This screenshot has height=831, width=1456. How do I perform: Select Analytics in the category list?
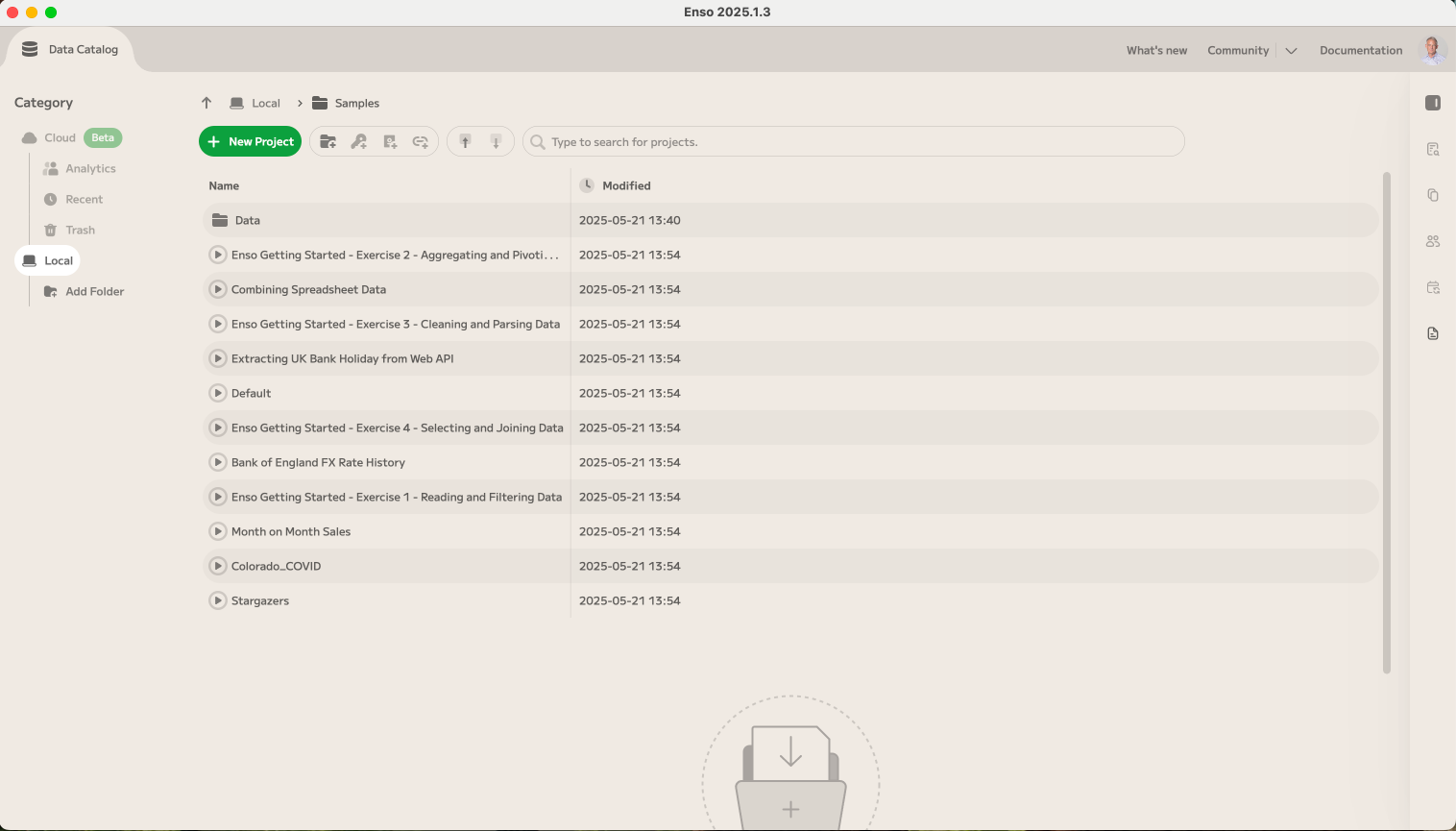coord(80,168)
